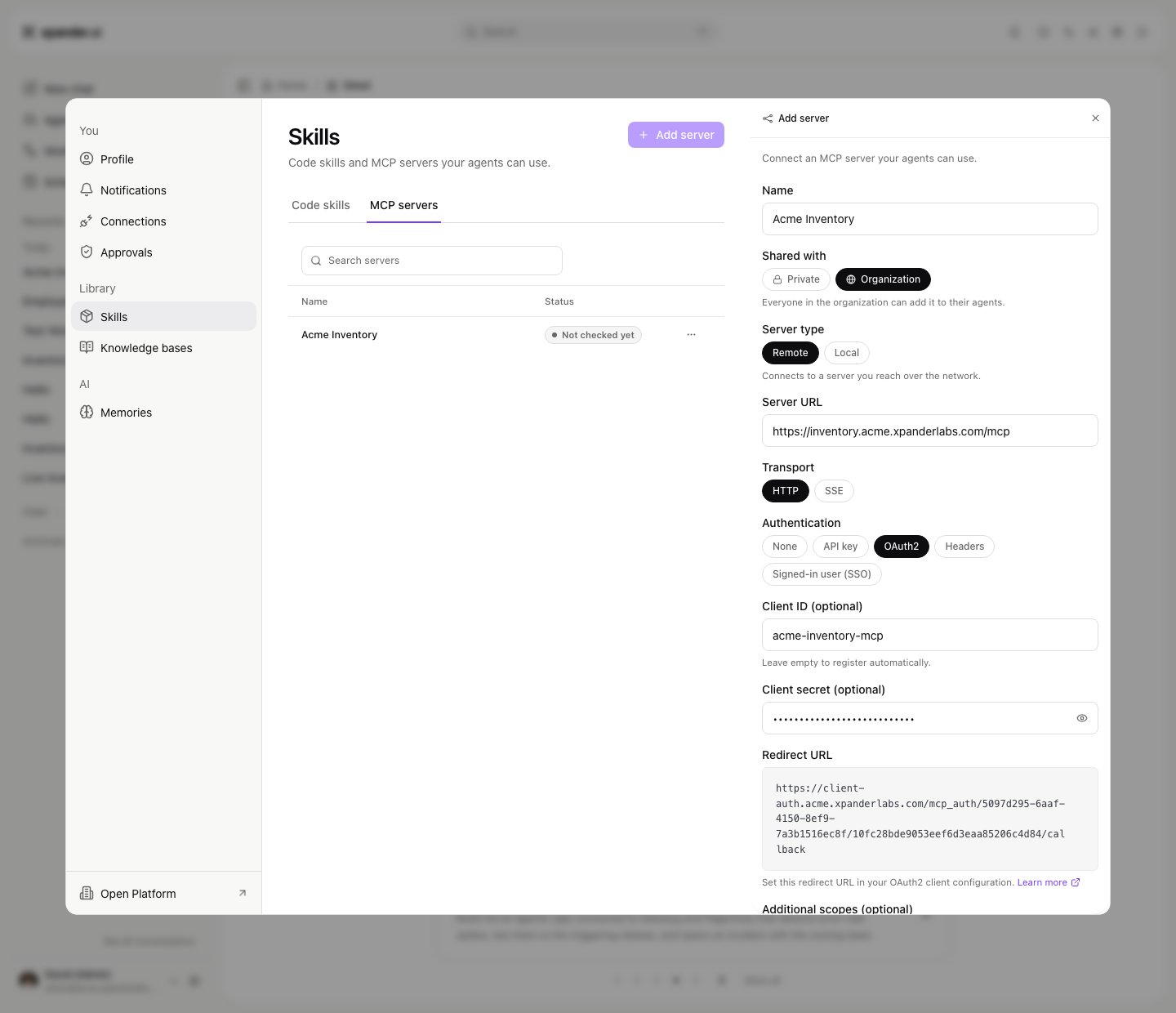Click the Not checked yet status badge
The image size is (1176, 1013).
pyautogui.click(x=593, y=335)
